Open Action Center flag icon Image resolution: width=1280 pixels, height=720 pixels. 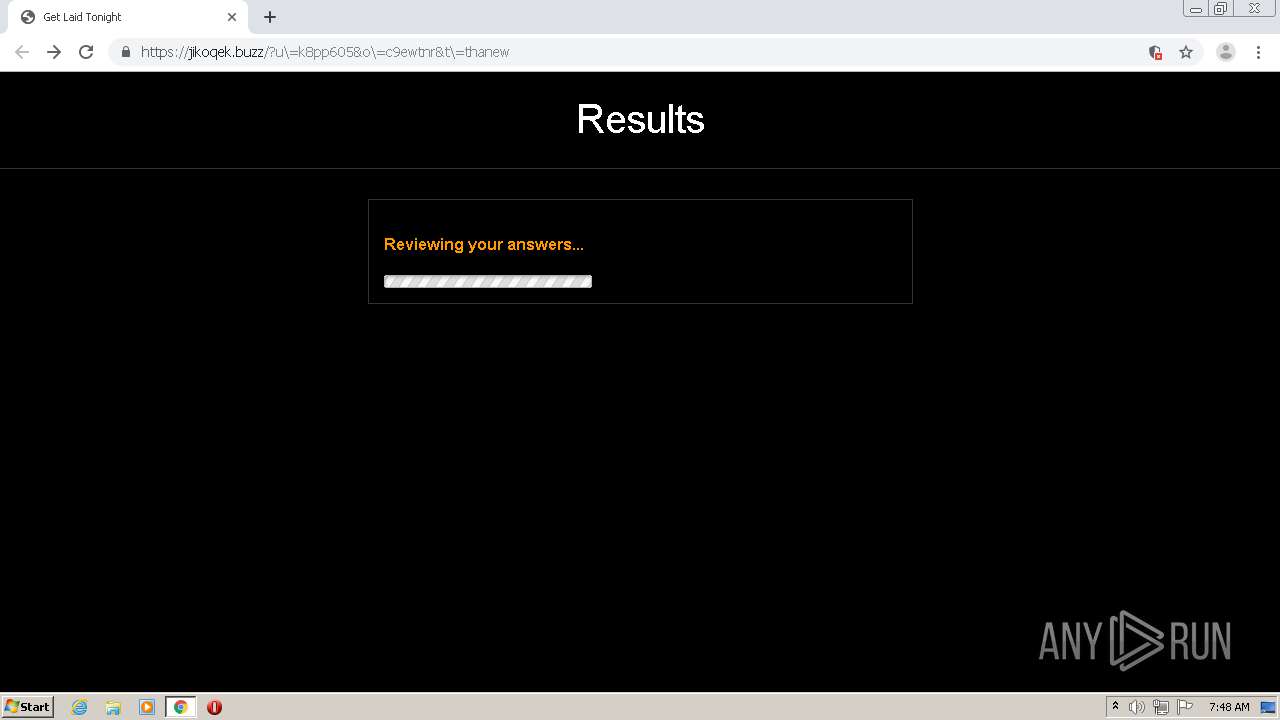click(1185, 707)
